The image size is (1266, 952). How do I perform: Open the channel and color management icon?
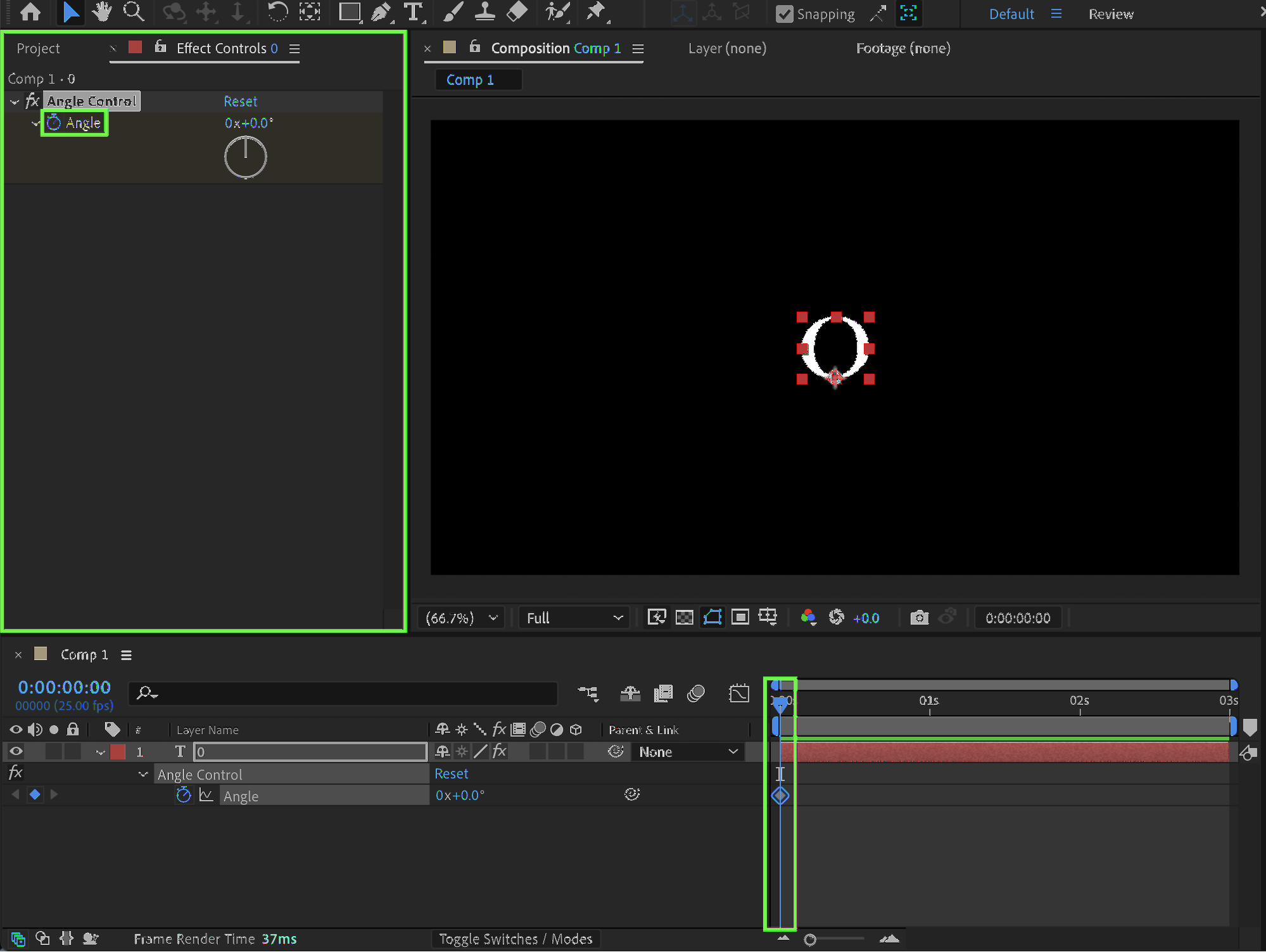pos(808,618)
